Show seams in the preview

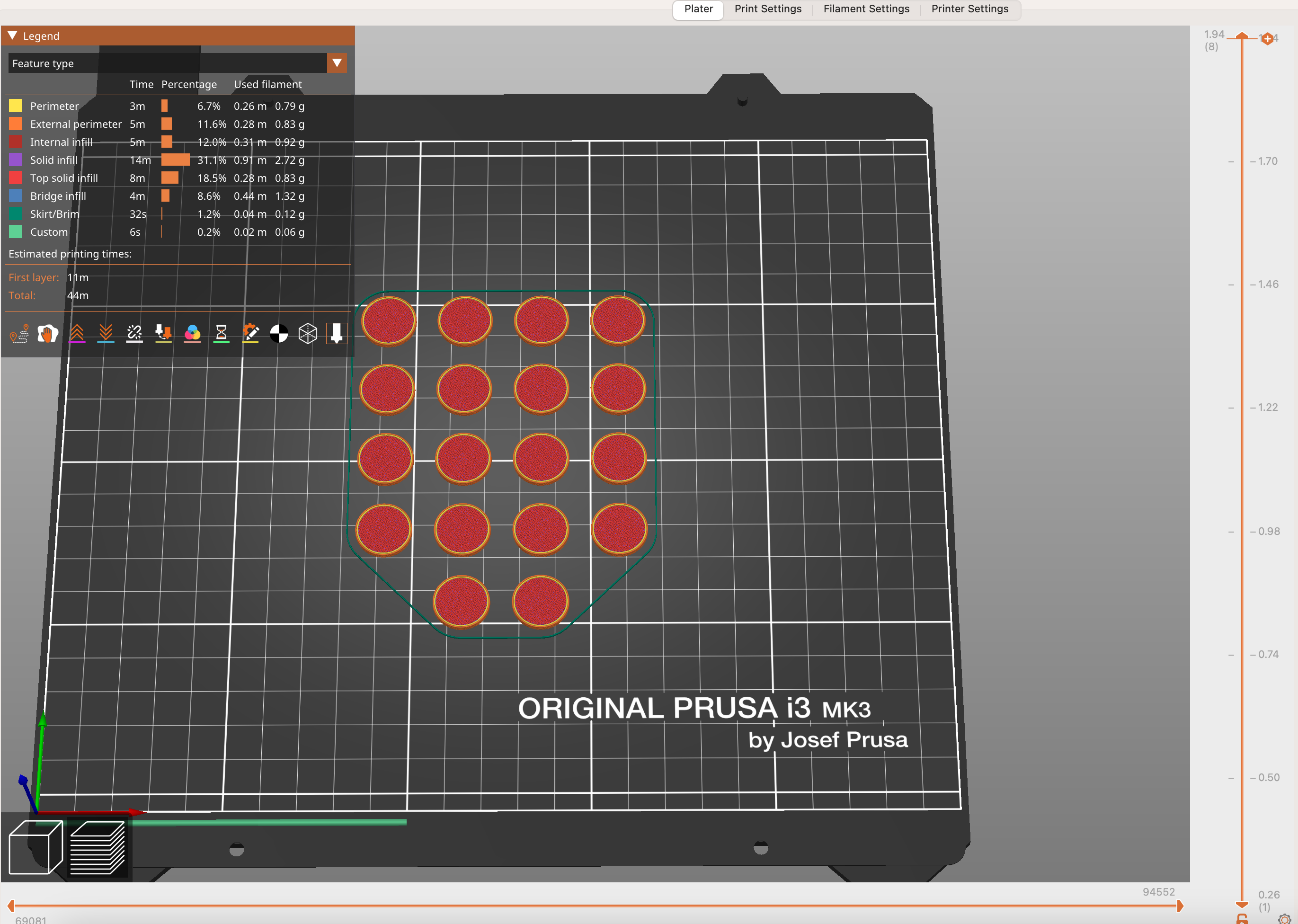[134, 333]
